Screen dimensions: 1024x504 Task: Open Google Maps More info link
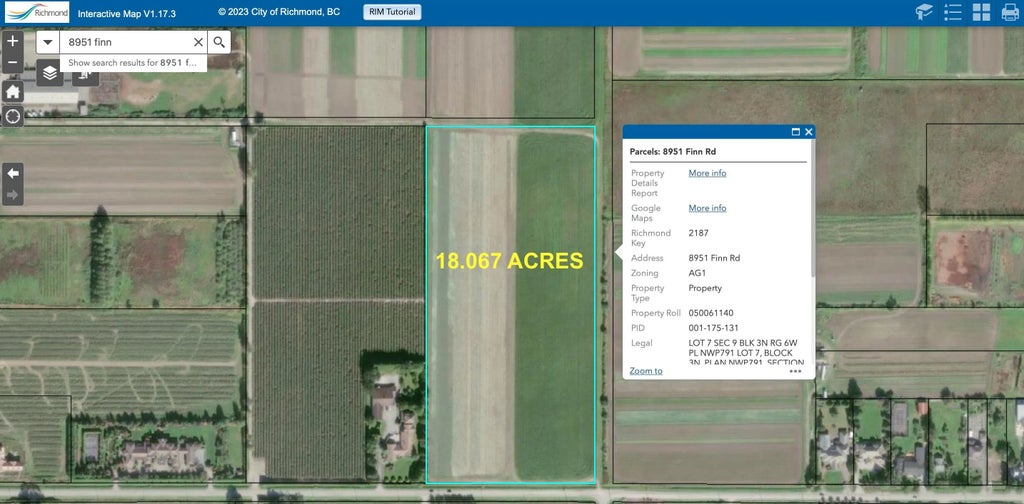click(x=707, y=208)
